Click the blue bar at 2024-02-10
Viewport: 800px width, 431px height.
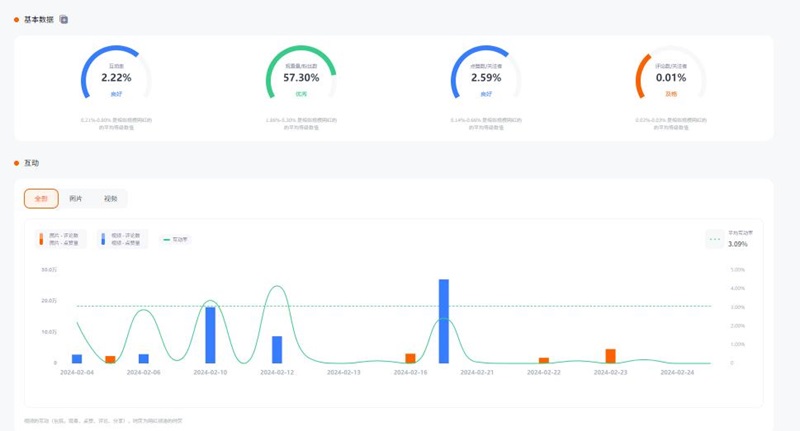tap(210, 335)
